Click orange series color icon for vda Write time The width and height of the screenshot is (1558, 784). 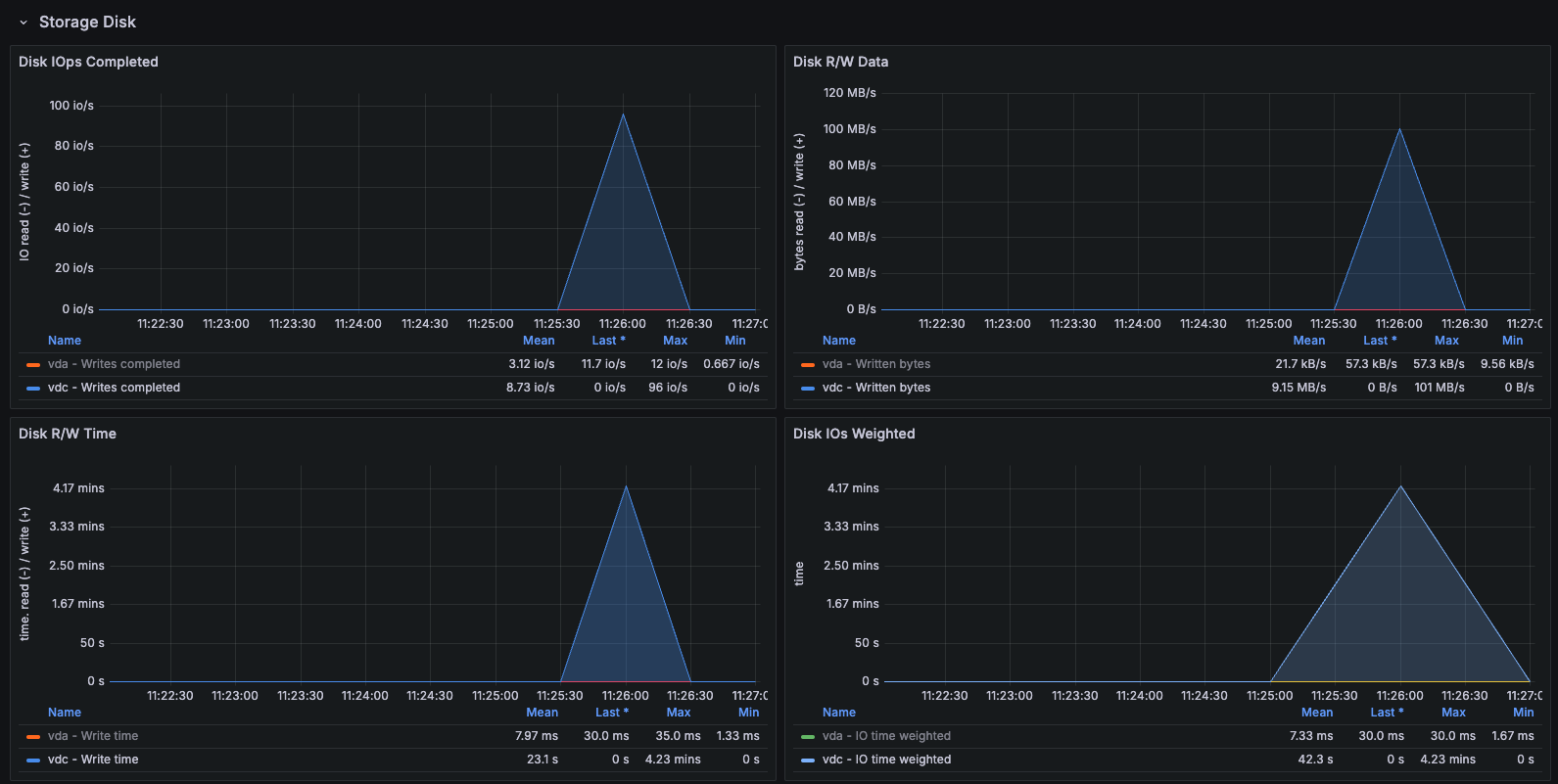[x=33, y=737]
